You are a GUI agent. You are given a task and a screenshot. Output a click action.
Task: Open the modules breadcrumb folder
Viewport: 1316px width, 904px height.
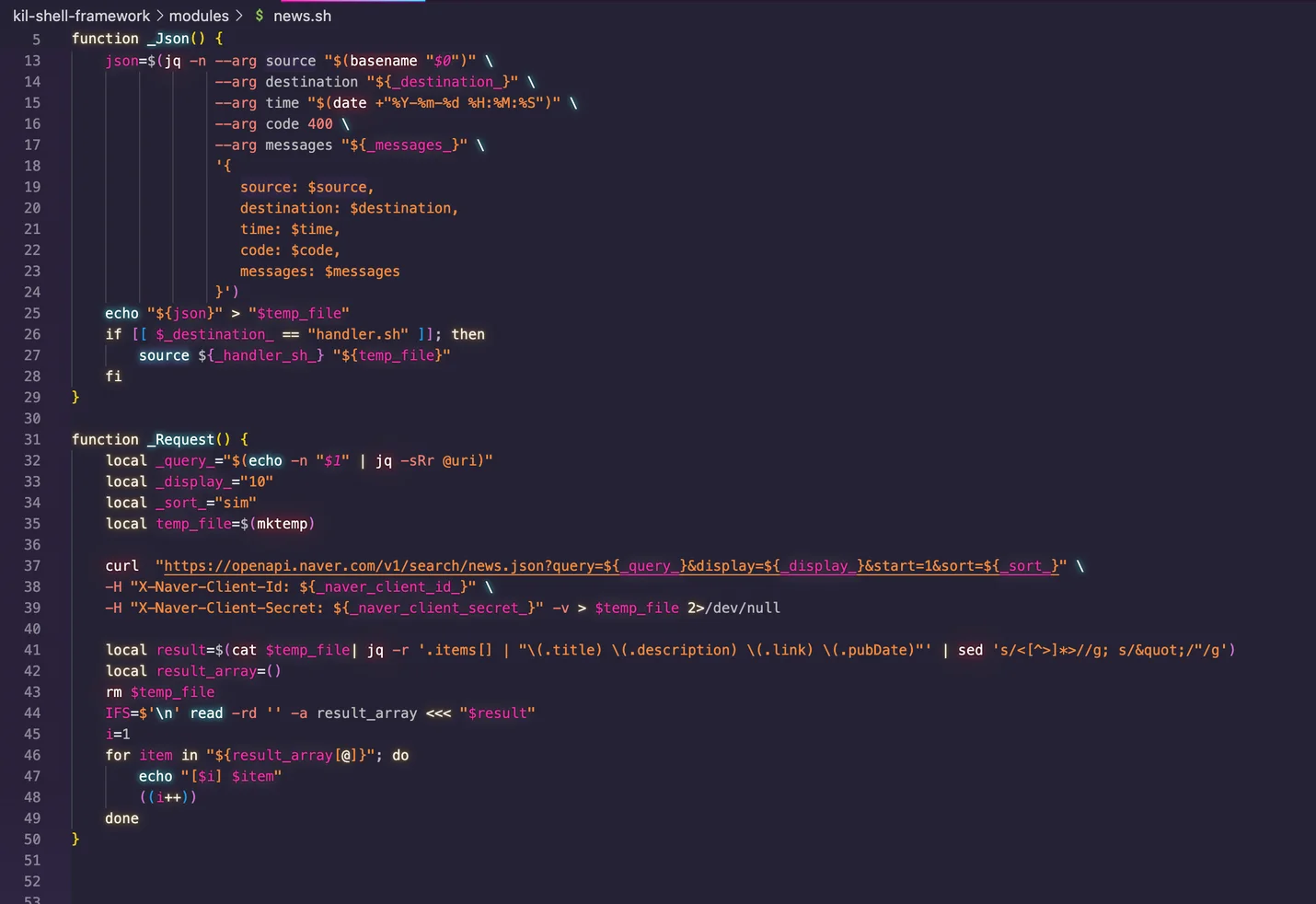[x=199, y=16]
